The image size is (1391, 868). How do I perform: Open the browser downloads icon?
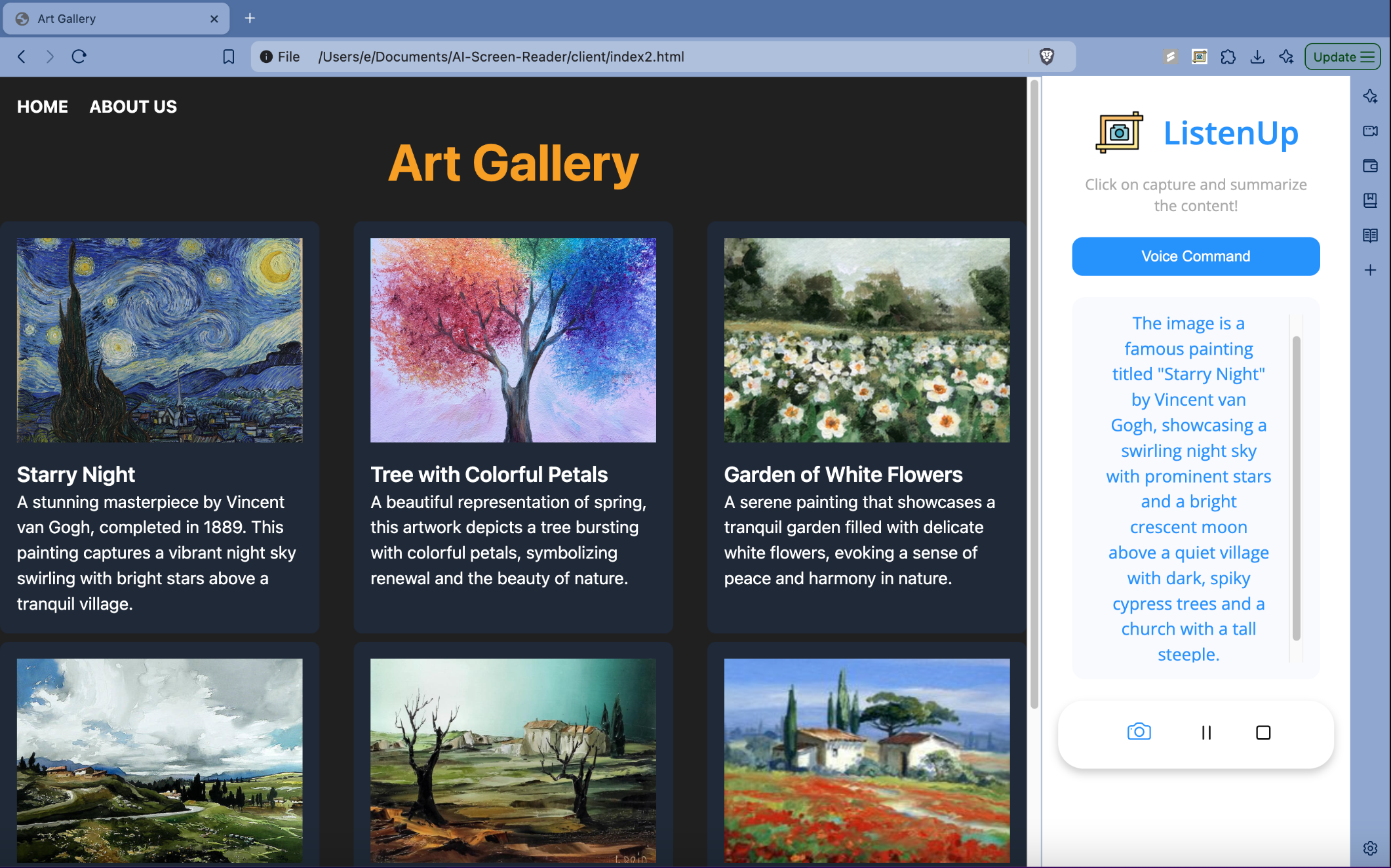(1257, 56)
